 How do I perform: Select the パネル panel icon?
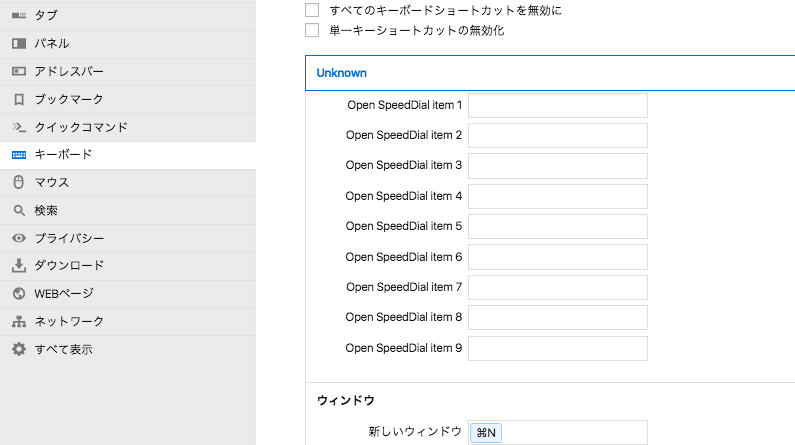coord(19,44)
